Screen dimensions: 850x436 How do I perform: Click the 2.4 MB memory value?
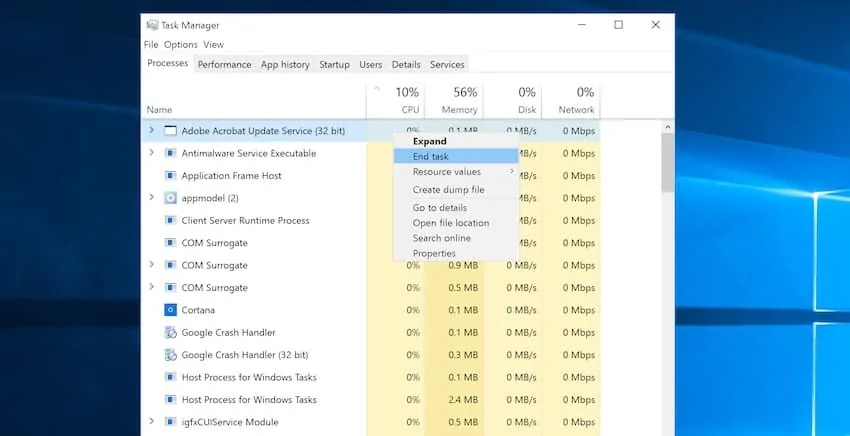[x=463, y=400]
